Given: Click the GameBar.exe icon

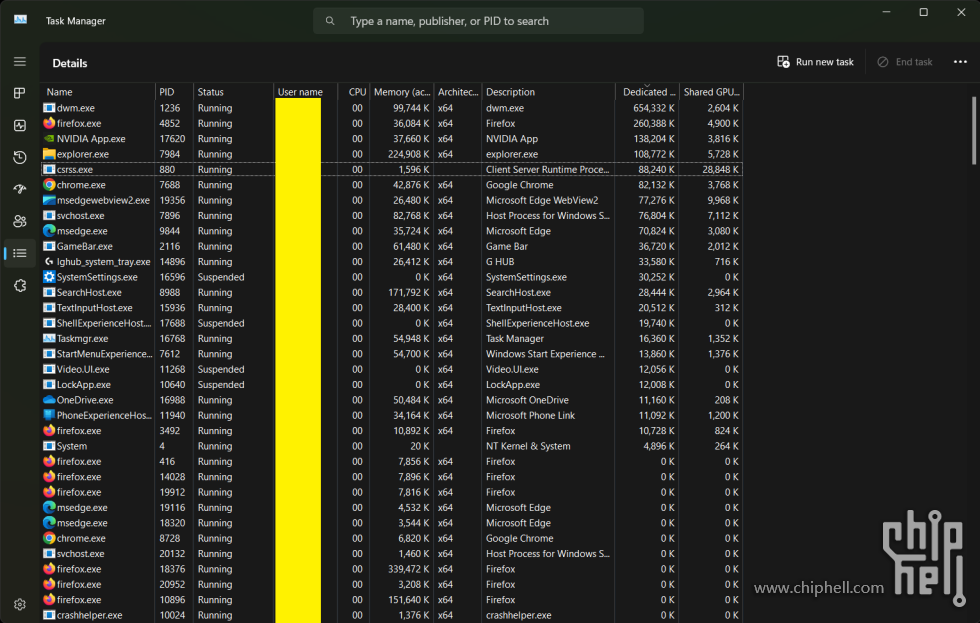Looking at the screenshot, I should pos(49,246).
